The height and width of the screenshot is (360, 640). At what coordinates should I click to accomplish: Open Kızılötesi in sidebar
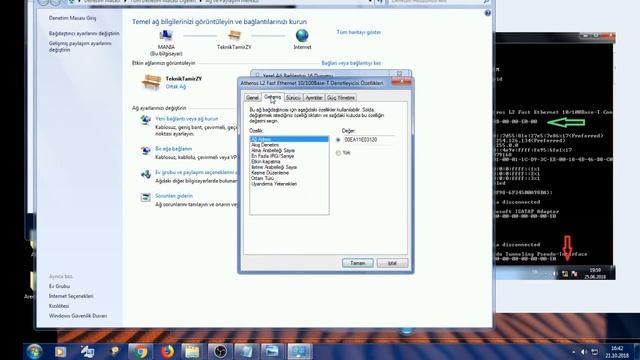click(x=59, y=306)
